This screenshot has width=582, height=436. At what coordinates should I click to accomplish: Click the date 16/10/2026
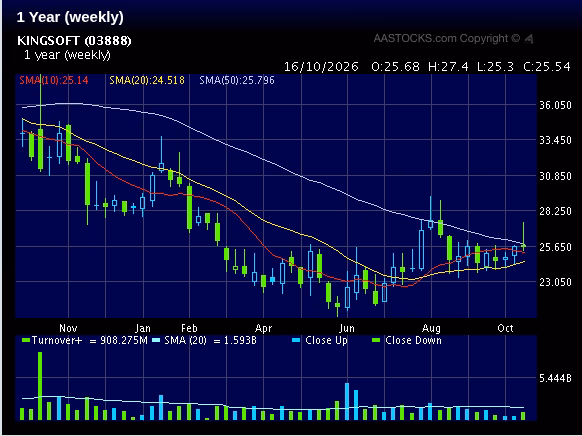[x=321, y=67]
